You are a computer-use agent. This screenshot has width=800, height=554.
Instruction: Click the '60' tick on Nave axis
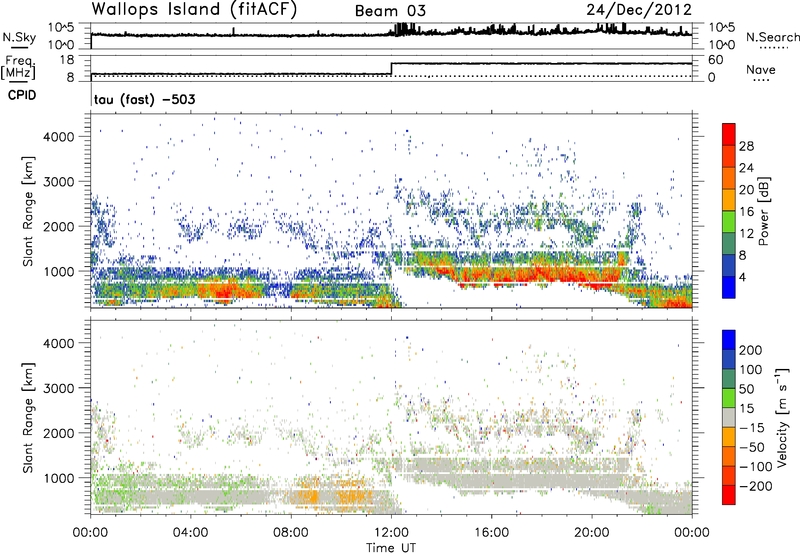715,60
